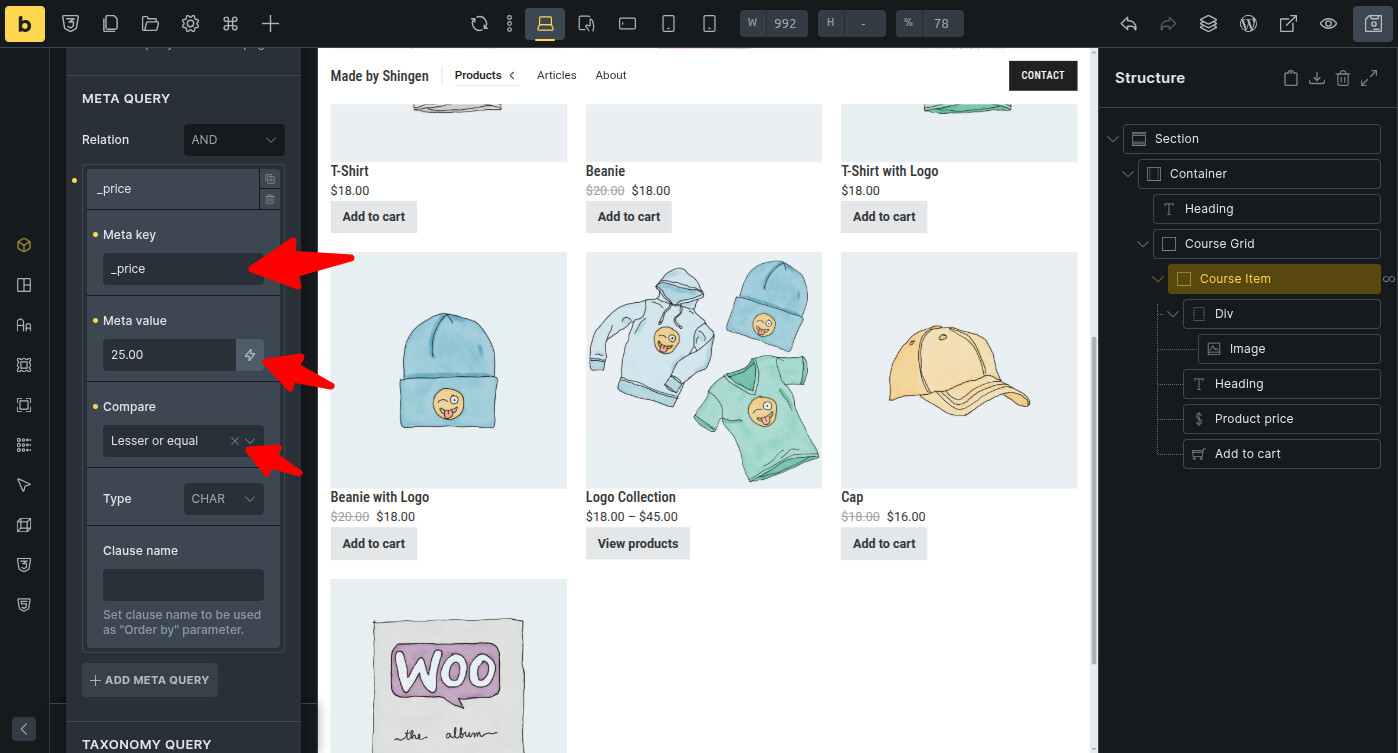This screenshot has height=753, width=1398.
Task: Clear the Compare selection with X
Action: click(235, 441)
